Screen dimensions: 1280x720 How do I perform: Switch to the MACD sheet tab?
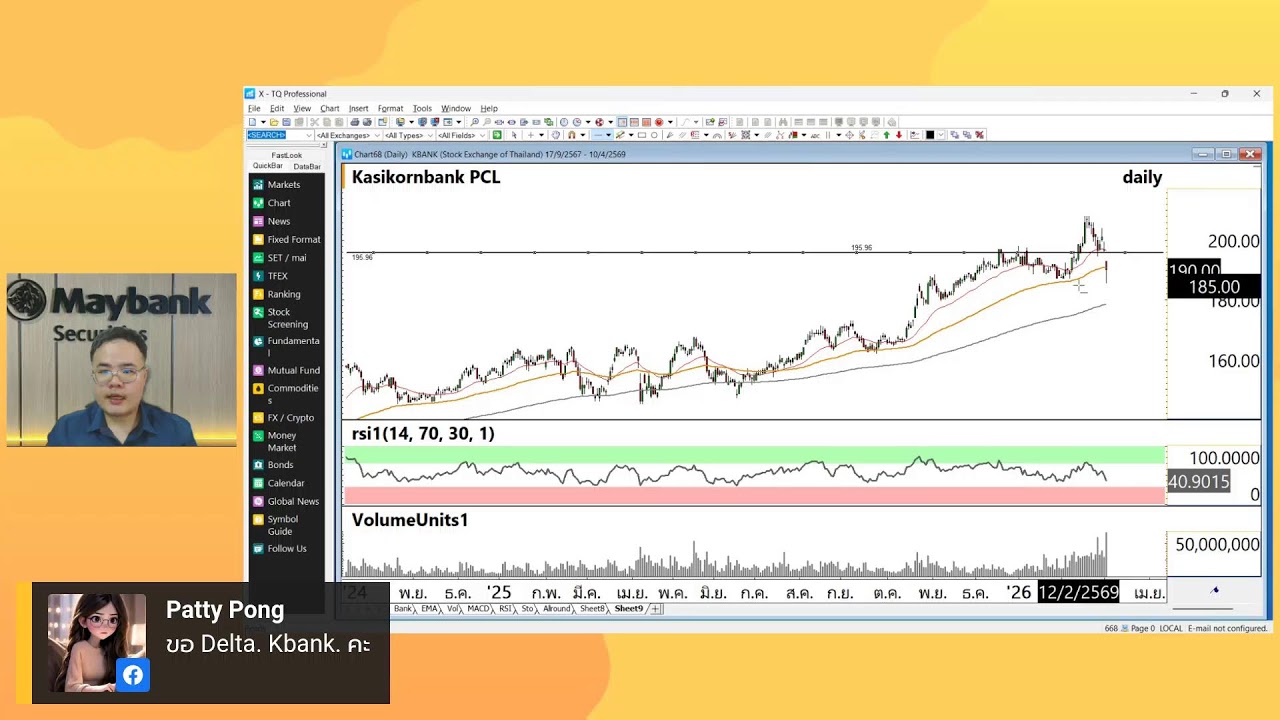click(x=478, y=609)
